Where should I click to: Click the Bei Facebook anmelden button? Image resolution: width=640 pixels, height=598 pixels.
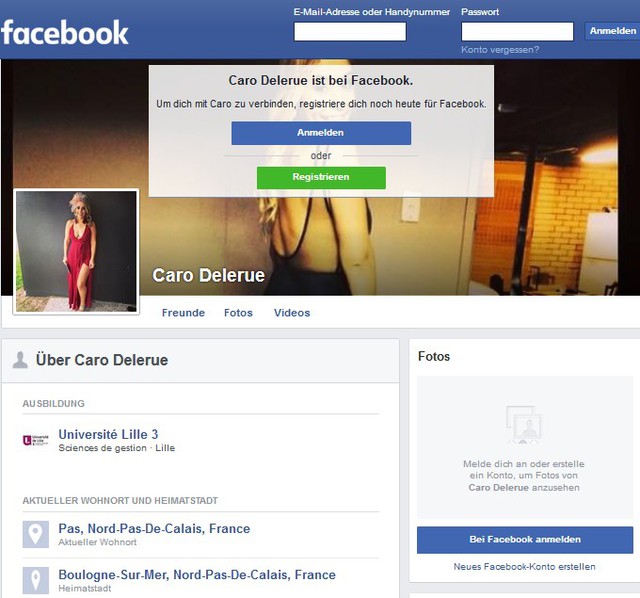click(x=525, y=540)
